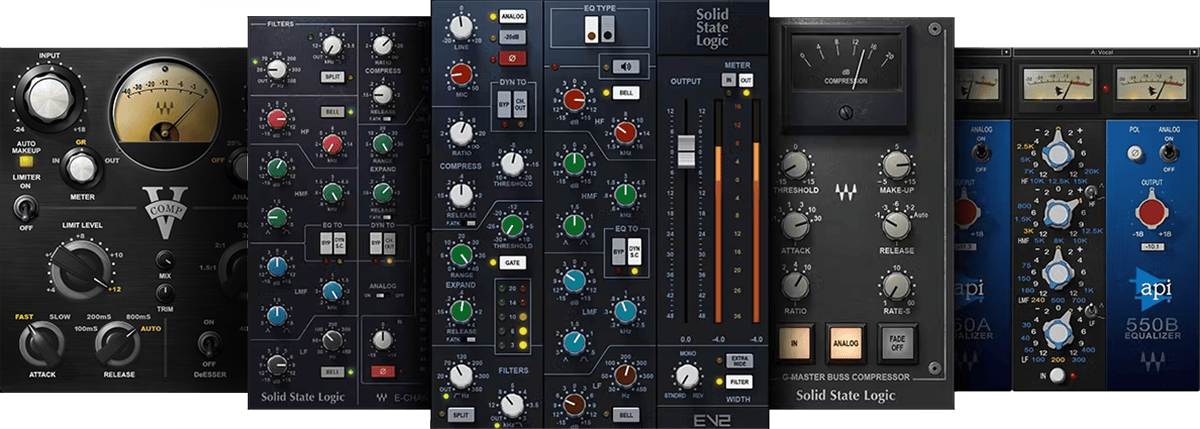Click the compressor RATIO knob in EV2

[x=461, y=132]
